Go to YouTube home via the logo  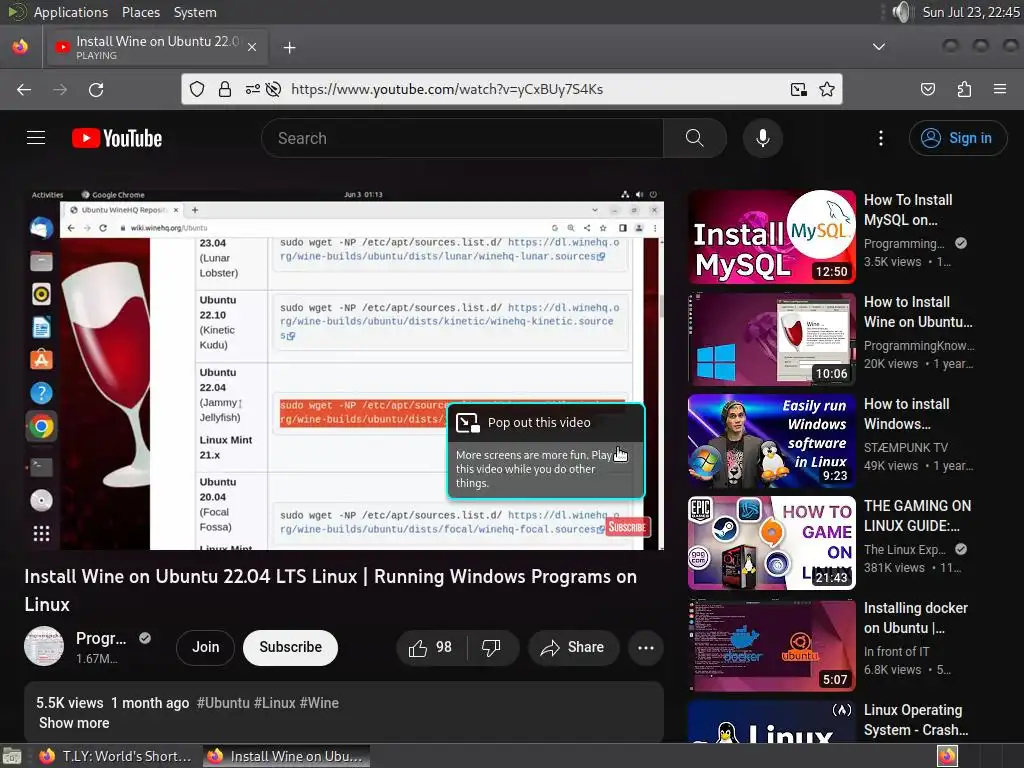coord(117,138)
